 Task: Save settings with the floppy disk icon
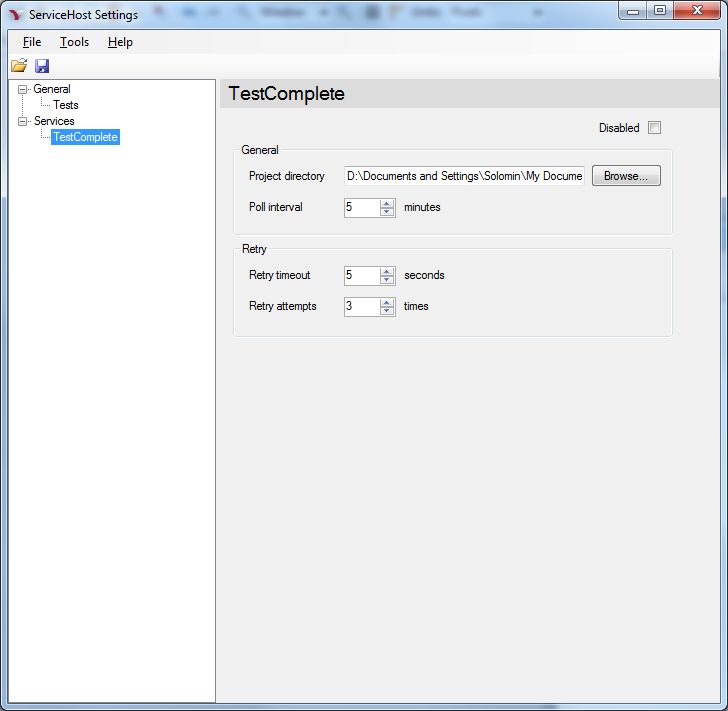pyautogui.click(x=42, y=66)
